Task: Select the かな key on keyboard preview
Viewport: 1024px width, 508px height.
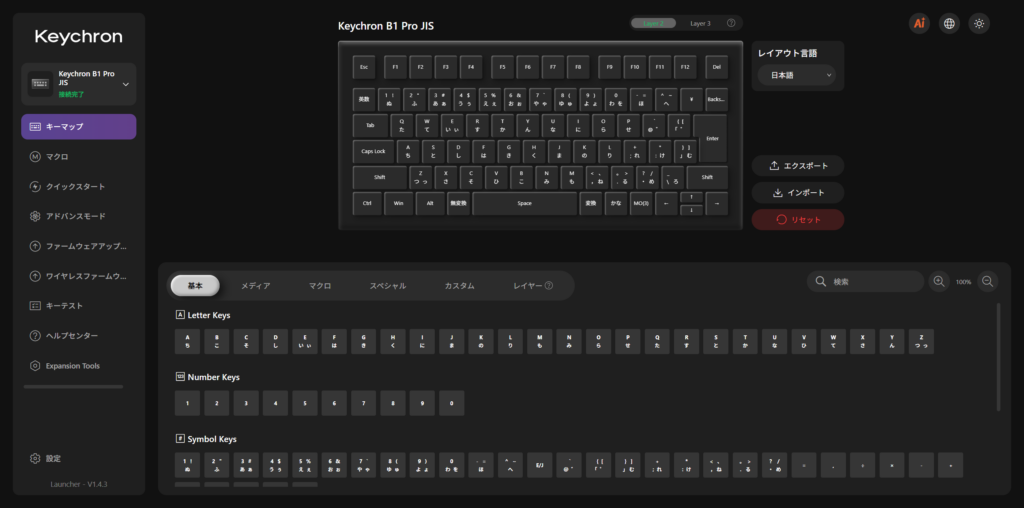Action: (x=616, y=204)
